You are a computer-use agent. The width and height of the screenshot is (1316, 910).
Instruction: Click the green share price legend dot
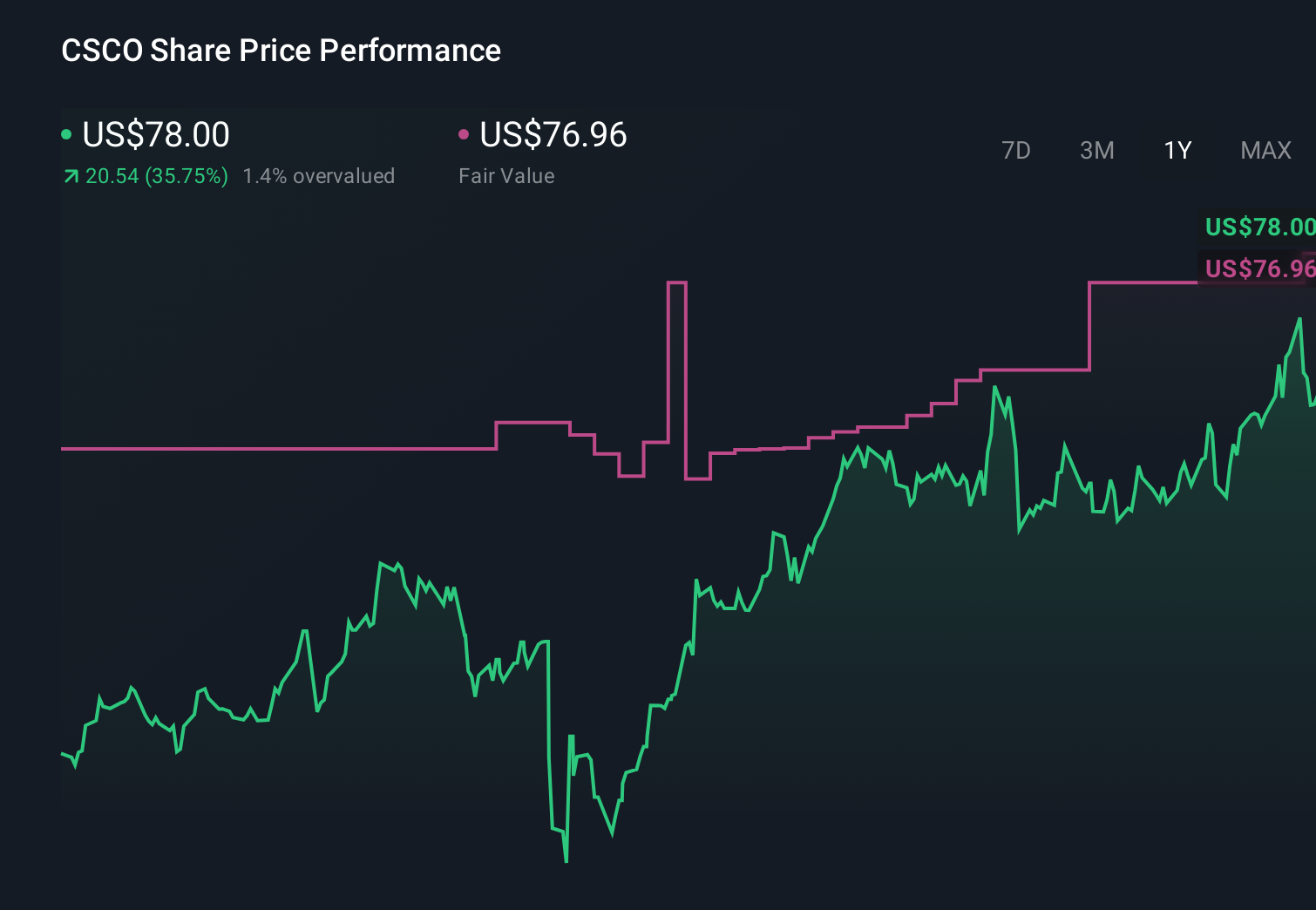65,135
